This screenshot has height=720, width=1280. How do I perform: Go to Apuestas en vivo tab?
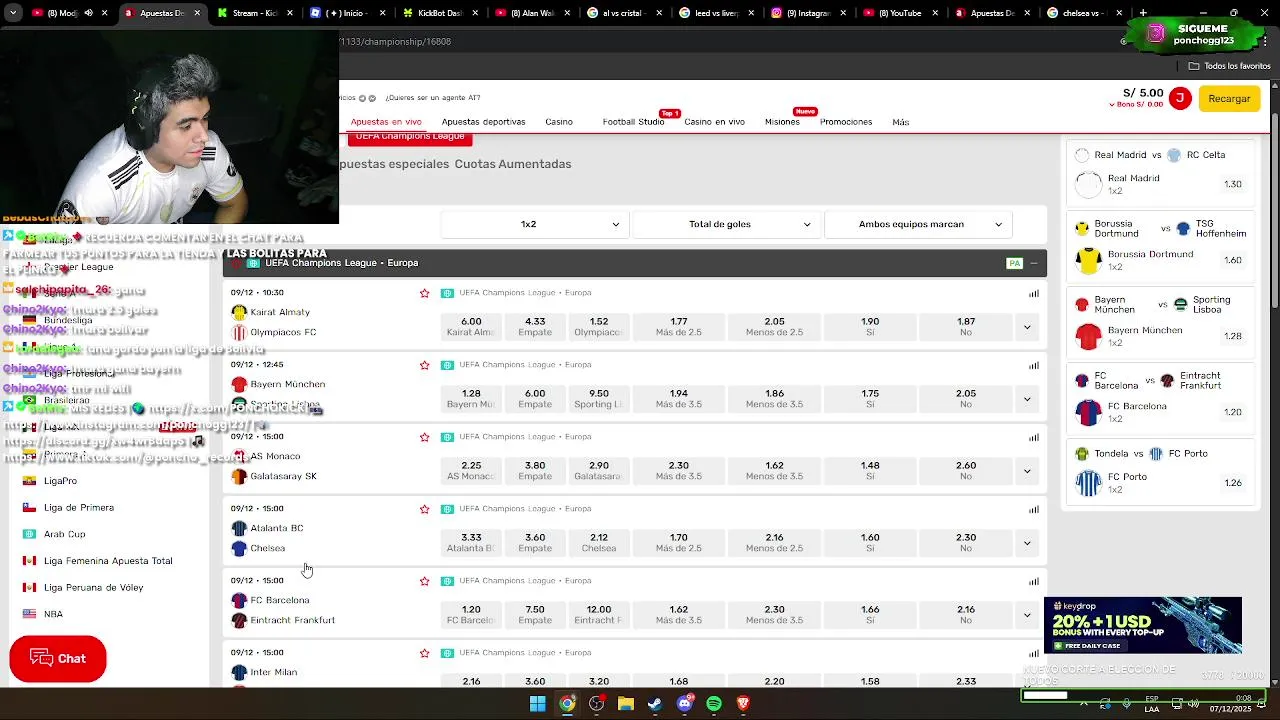[386, 122]
